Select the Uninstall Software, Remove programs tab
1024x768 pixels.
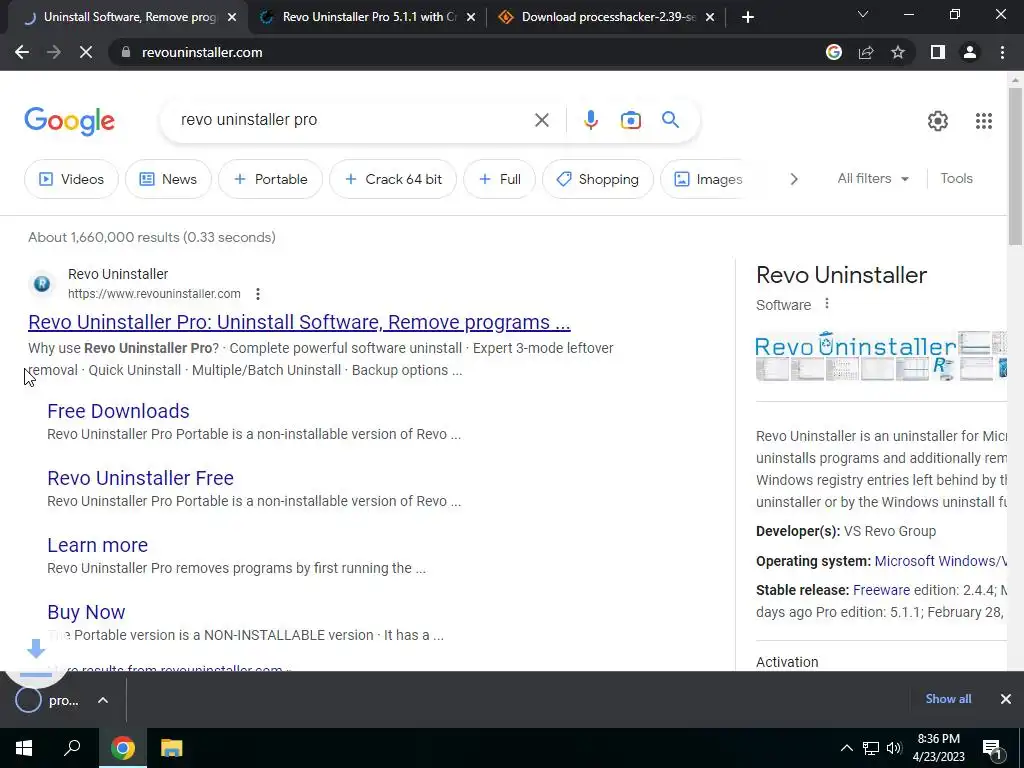click(128, 17)
